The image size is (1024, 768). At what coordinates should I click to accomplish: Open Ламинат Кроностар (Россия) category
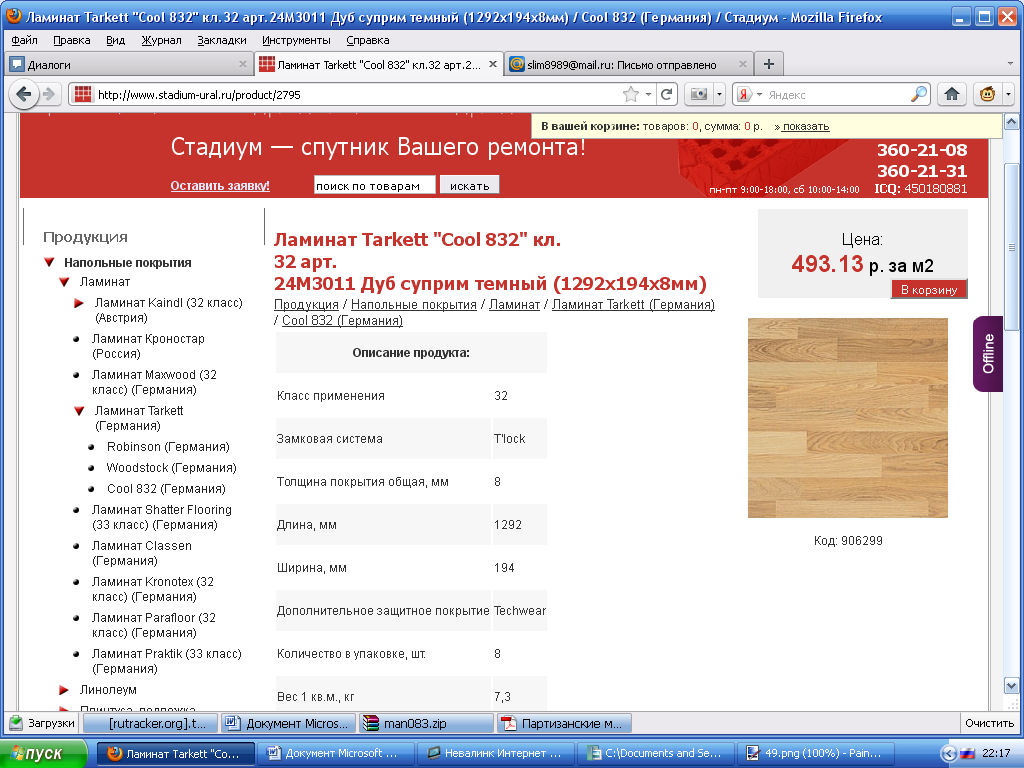click(x=148, y=346)
